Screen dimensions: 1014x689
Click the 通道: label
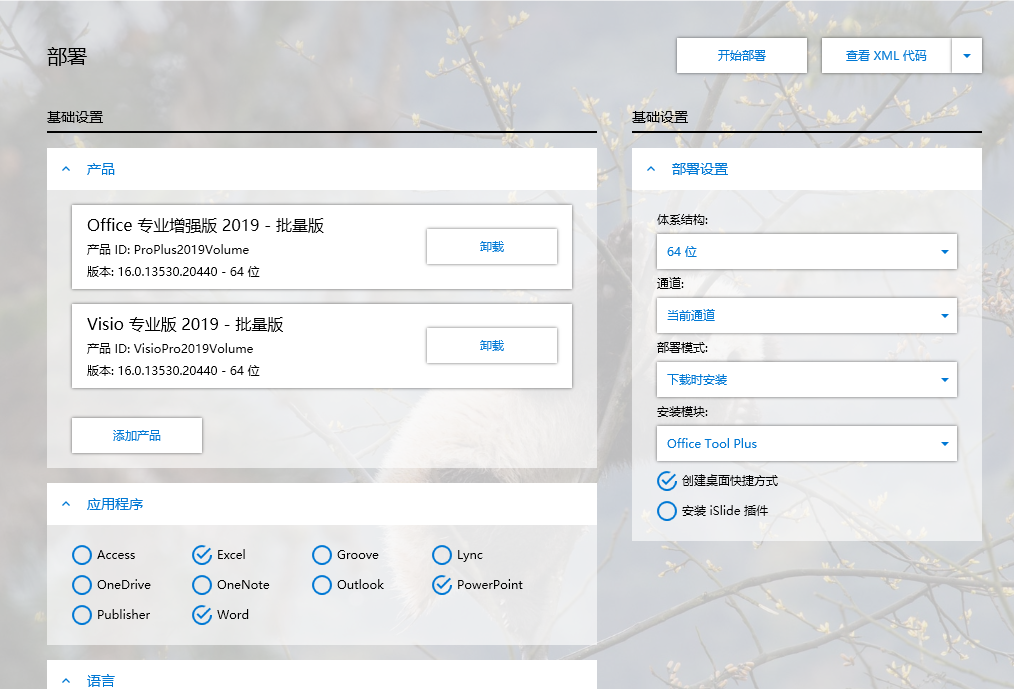pyautogui.click(x=671, y=283)
